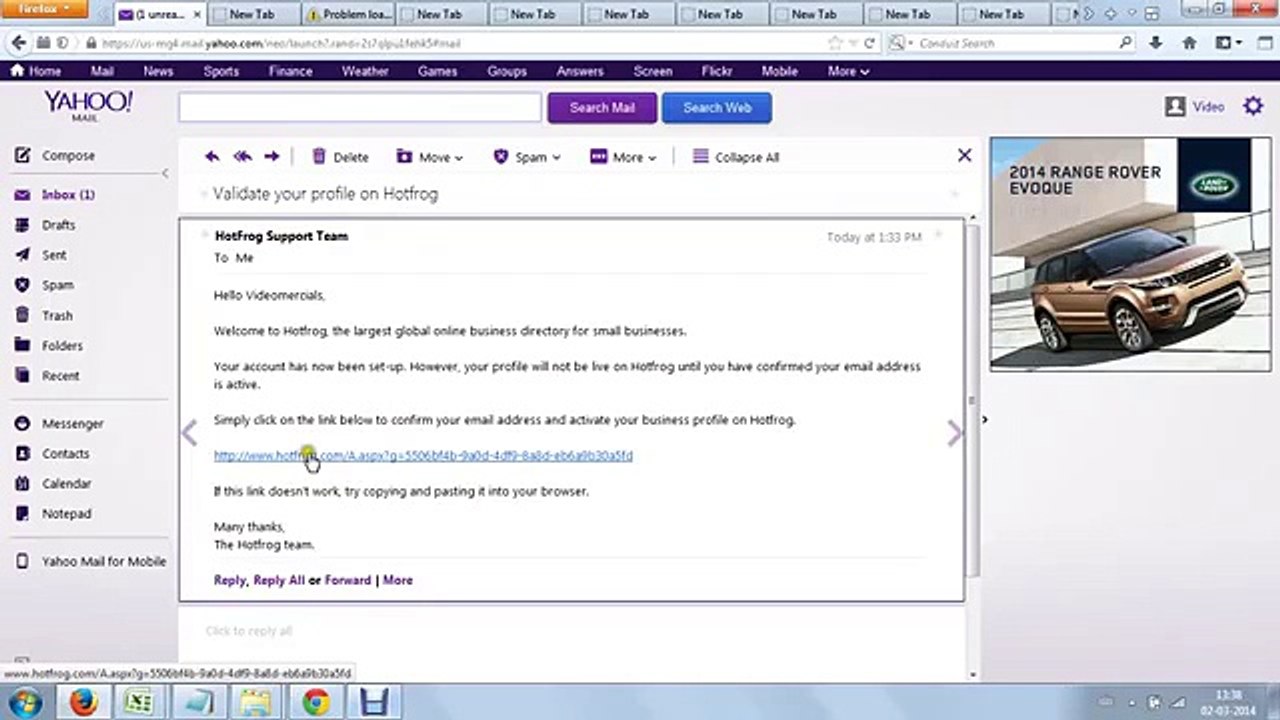This screenshot has width=1280, height=720.
Task: Click the Reply arrow in message toolbar
Action: click(x=212, y=157)
